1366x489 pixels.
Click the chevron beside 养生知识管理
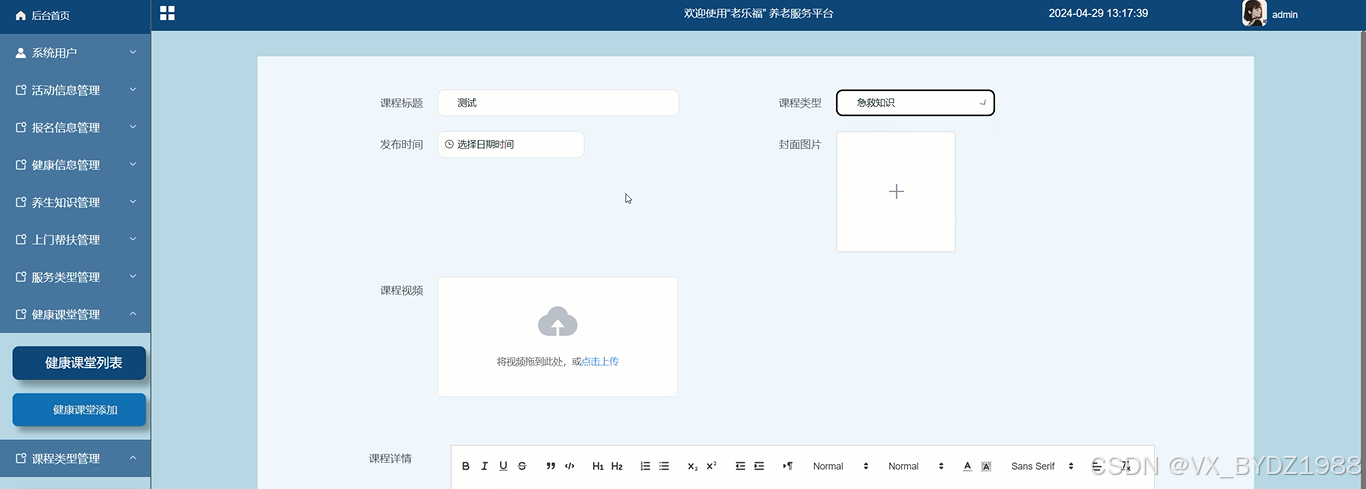click(x=133, y=202)
